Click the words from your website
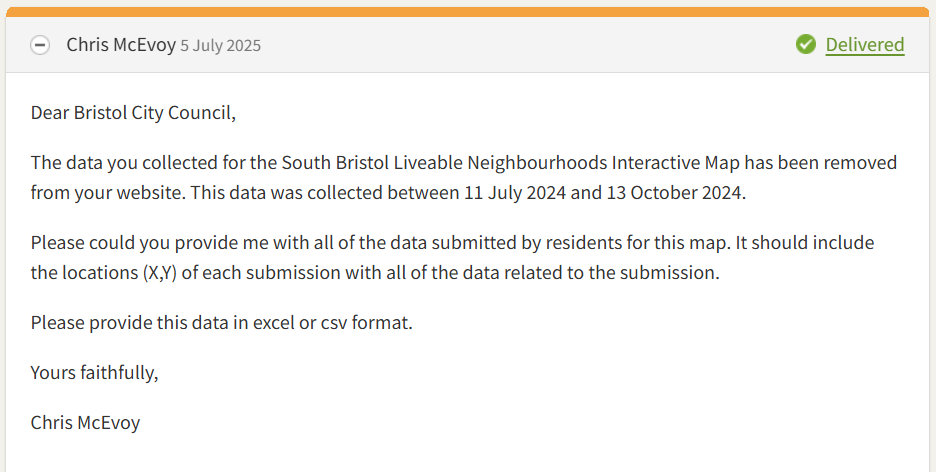The width and height of the screenshot is (936, 472). pyautogui.click(x=108, y=193)
